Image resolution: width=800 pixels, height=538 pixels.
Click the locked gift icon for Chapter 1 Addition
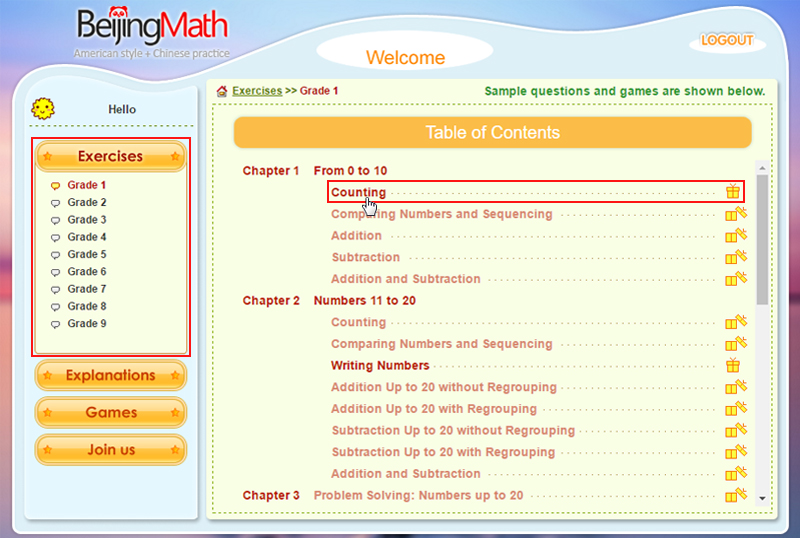pyautogui.click(x=736, y=235)
